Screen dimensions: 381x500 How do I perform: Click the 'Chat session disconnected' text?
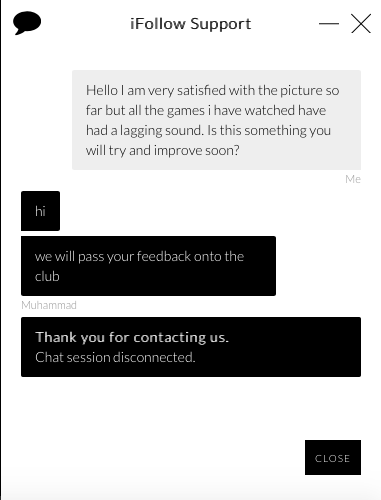[x=115, y=357]
